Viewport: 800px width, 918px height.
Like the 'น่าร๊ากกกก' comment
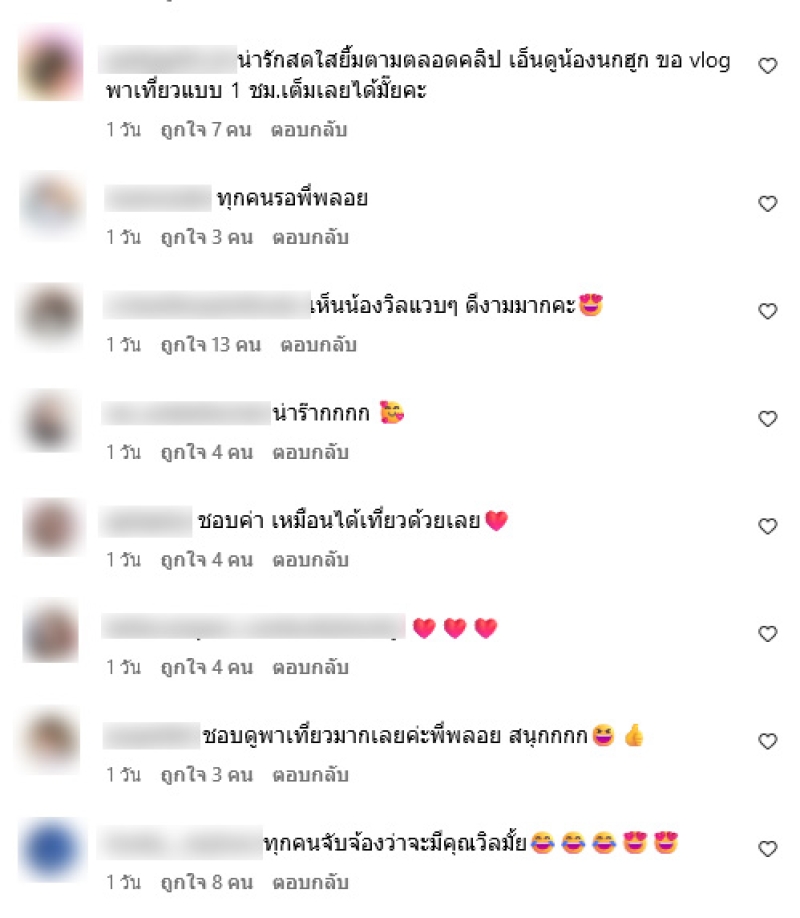tap(767, 419)
